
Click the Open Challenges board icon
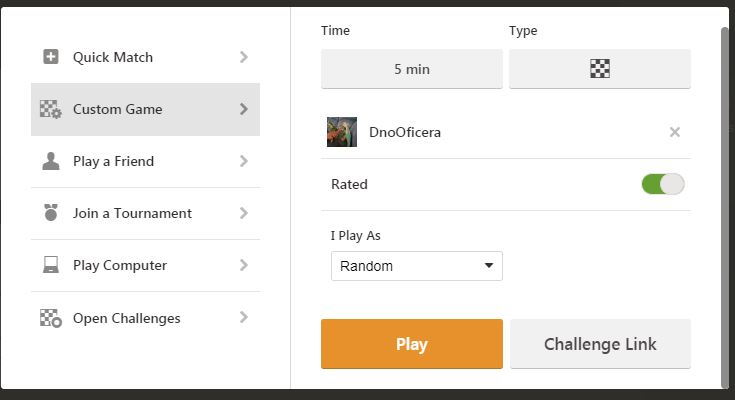point(51,318)
